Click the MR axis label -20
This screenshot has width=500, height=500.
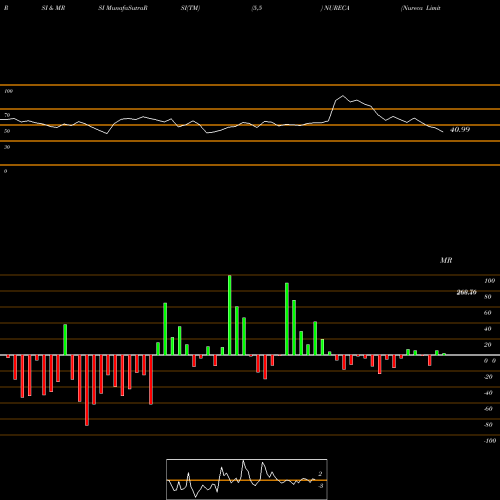(488, 377)
